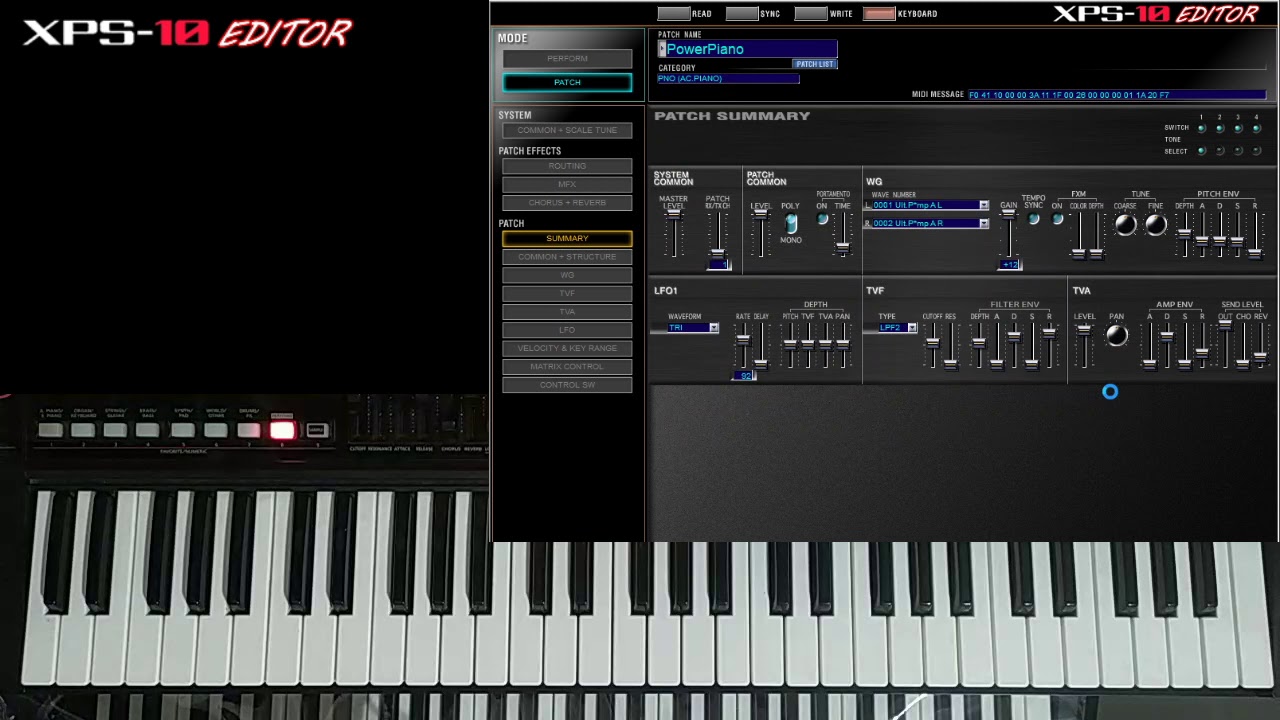Open the LFO patch page
1280x720 pixels.
pos(567,330)
